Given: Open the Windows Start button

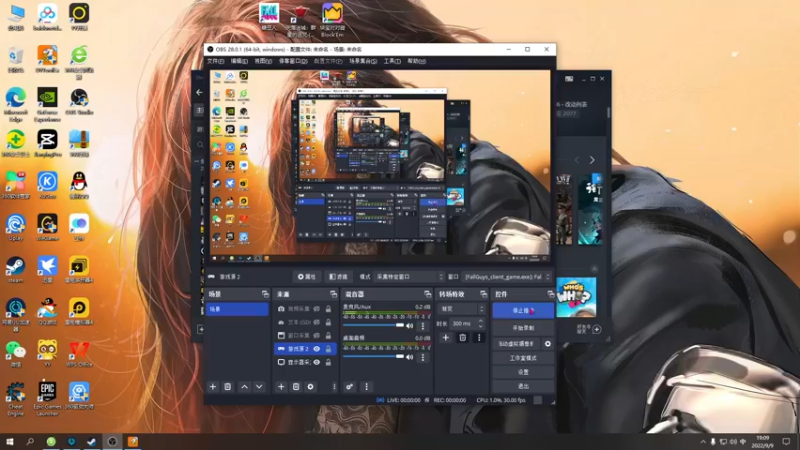Looking at the screenshot, I should (9, 441).
